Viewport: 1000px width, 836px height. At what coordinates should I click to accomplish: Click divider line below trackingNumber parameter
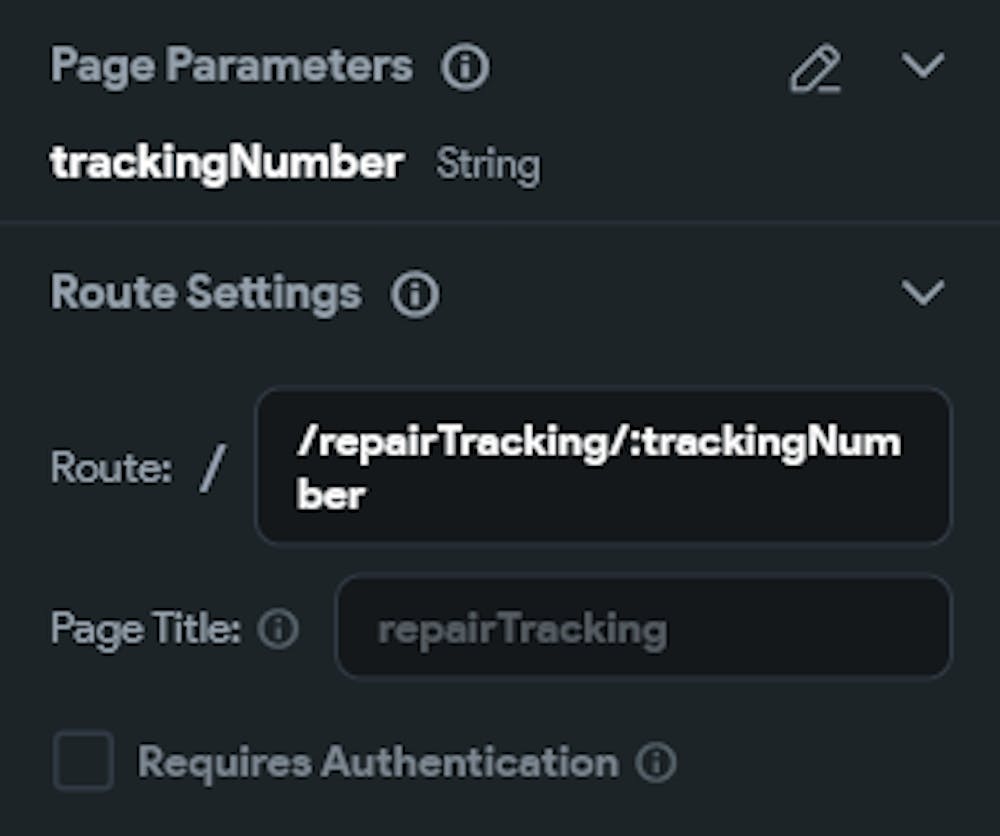(x=500, y=221)
